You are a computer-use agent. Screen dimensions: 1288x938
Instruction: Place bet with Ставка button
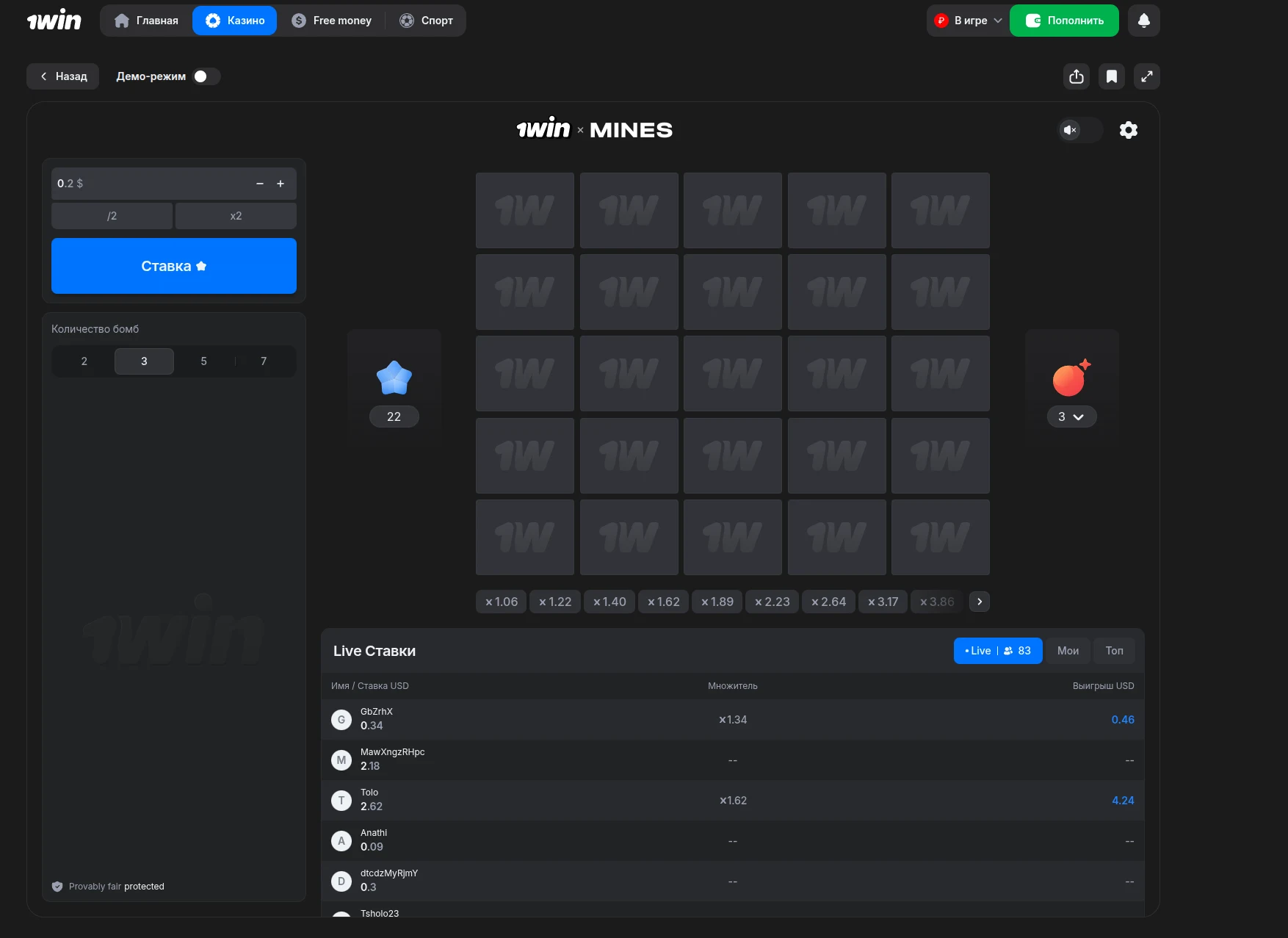tap(174, 266)
